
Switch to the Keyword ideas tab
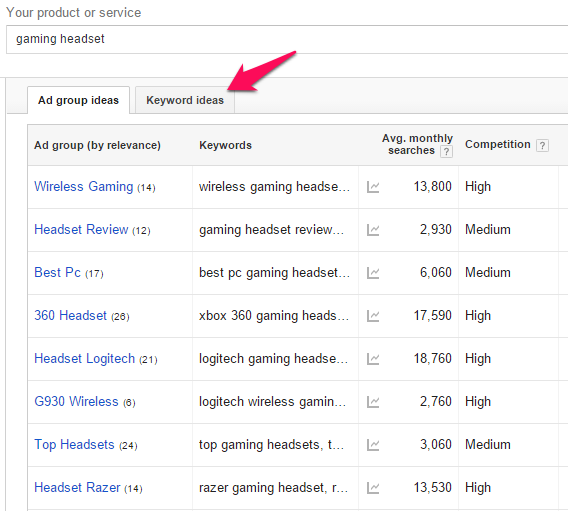tap(185, 100)
